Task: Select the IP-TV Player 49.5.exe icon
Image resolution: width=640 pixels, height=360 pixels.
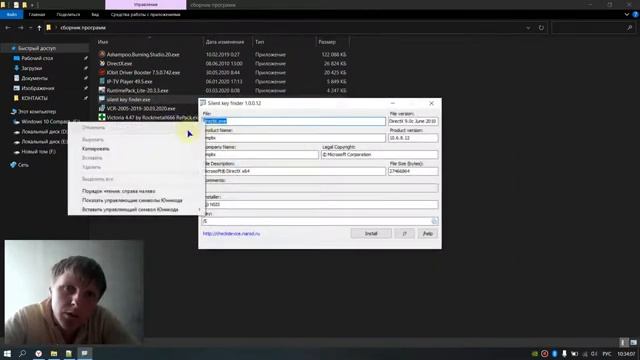Action: [x=102, y=81]
